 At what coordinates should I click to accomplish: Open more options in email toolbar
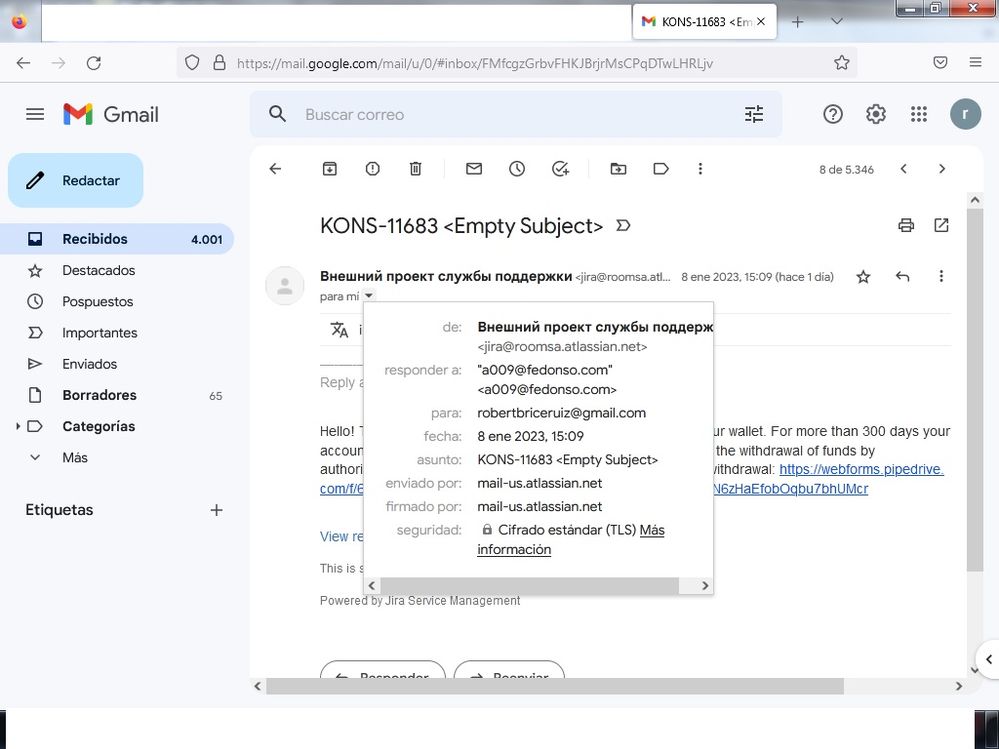(700, 169)
